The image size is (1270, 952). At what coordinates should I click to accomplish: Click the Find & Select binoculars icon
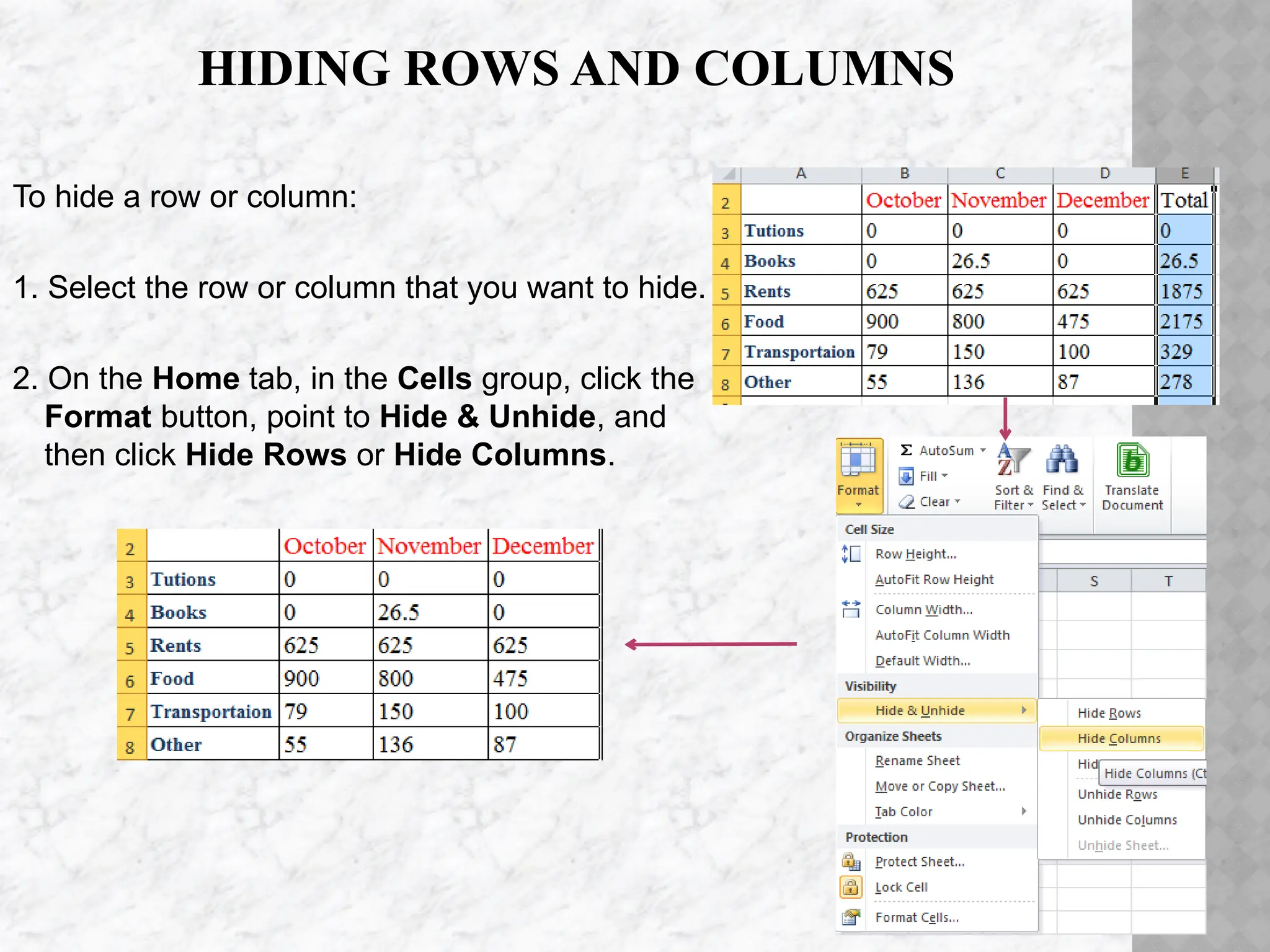(x=1062, y=460)
